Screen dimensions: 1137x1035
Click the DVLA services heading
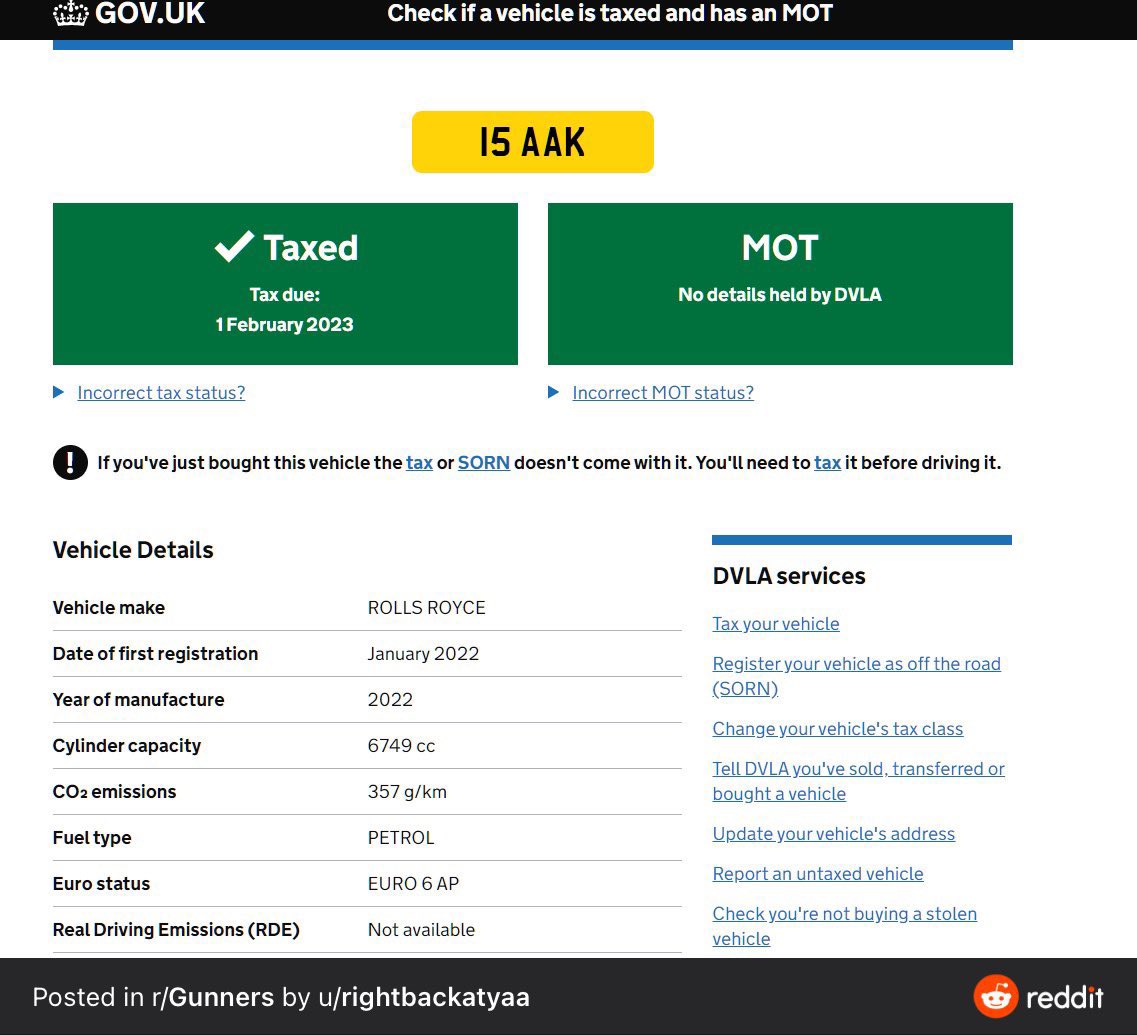(x=789, y=576)
